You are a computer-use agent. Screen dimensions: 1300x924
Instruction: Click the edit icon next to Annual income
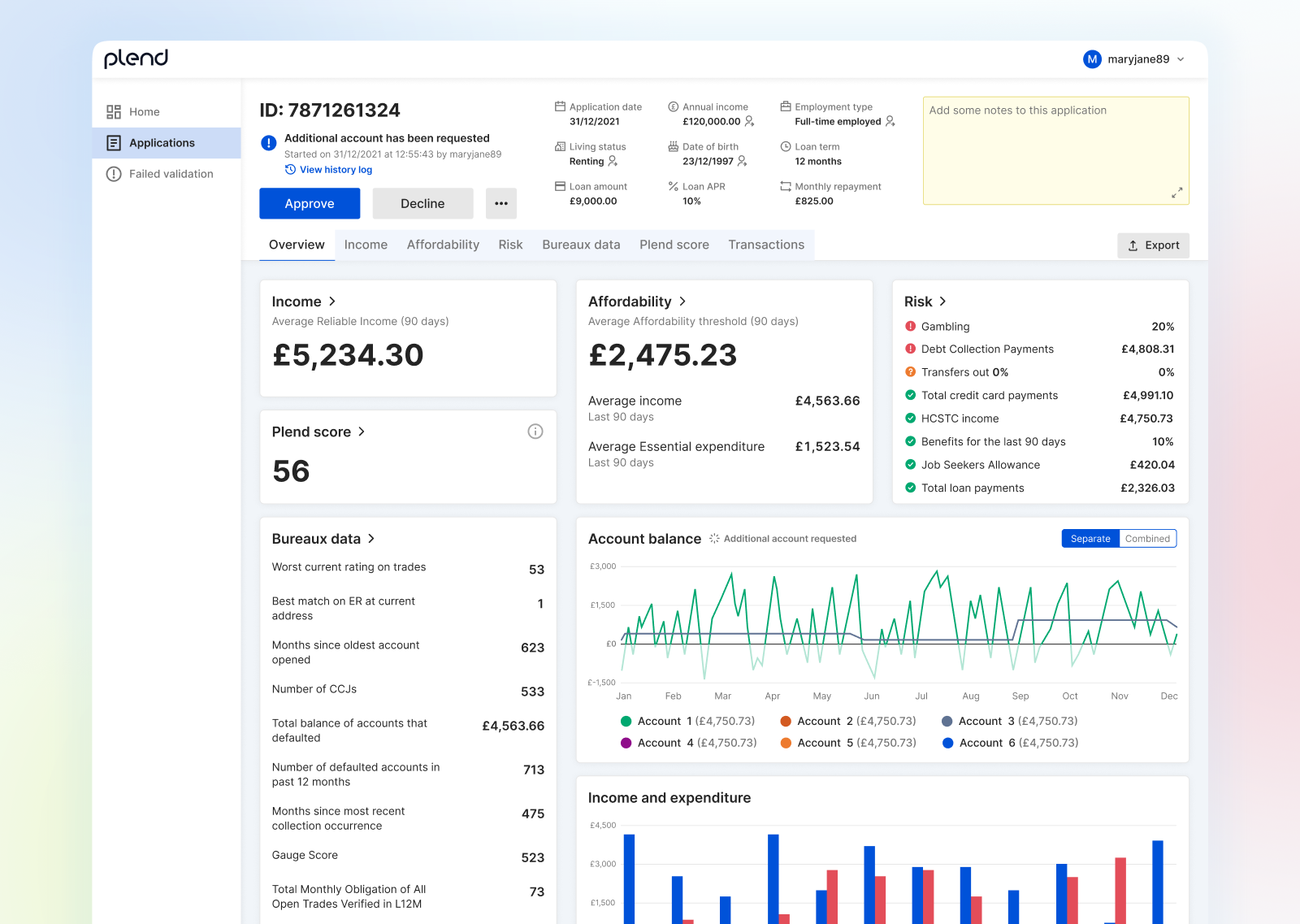pyautogui.click(x=748, y=122)
